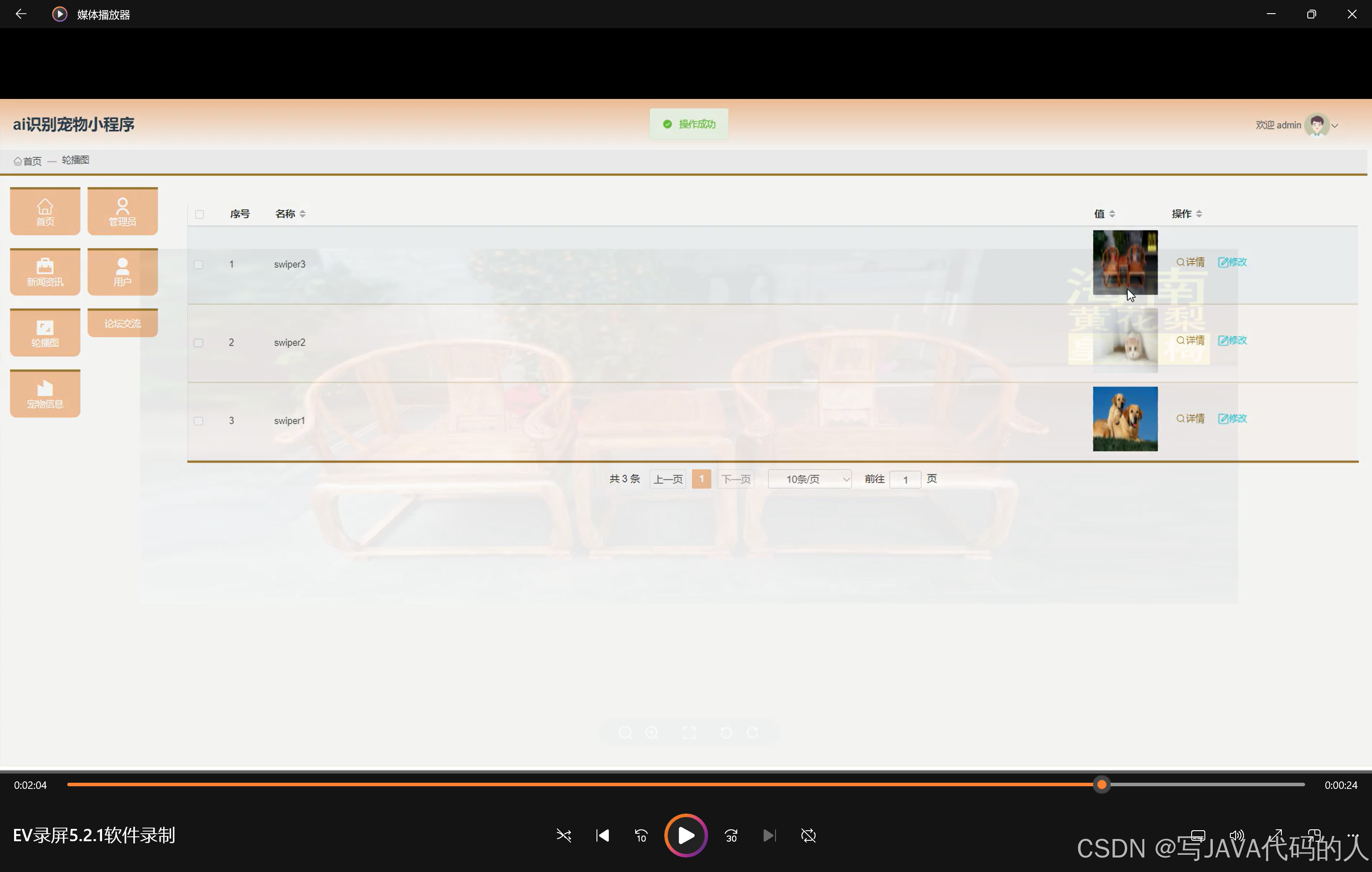Click the 共 3 条 total count text
This screenshot has width=1372, height=872.
(x=625, y=479)
